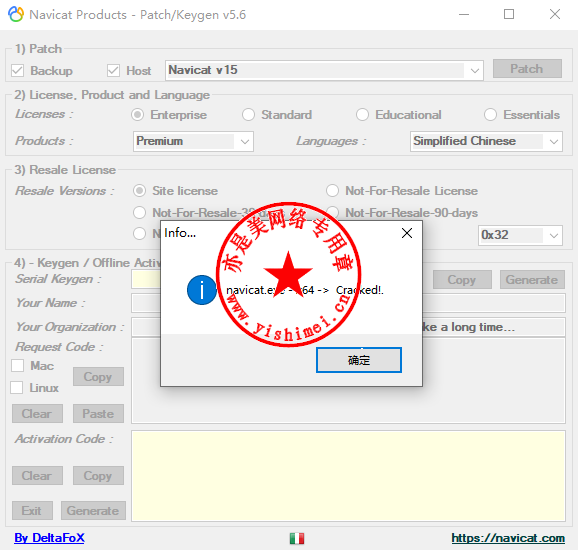Select the Site license radio button
The image size is (578, 550).
click(x=140, y=191)
